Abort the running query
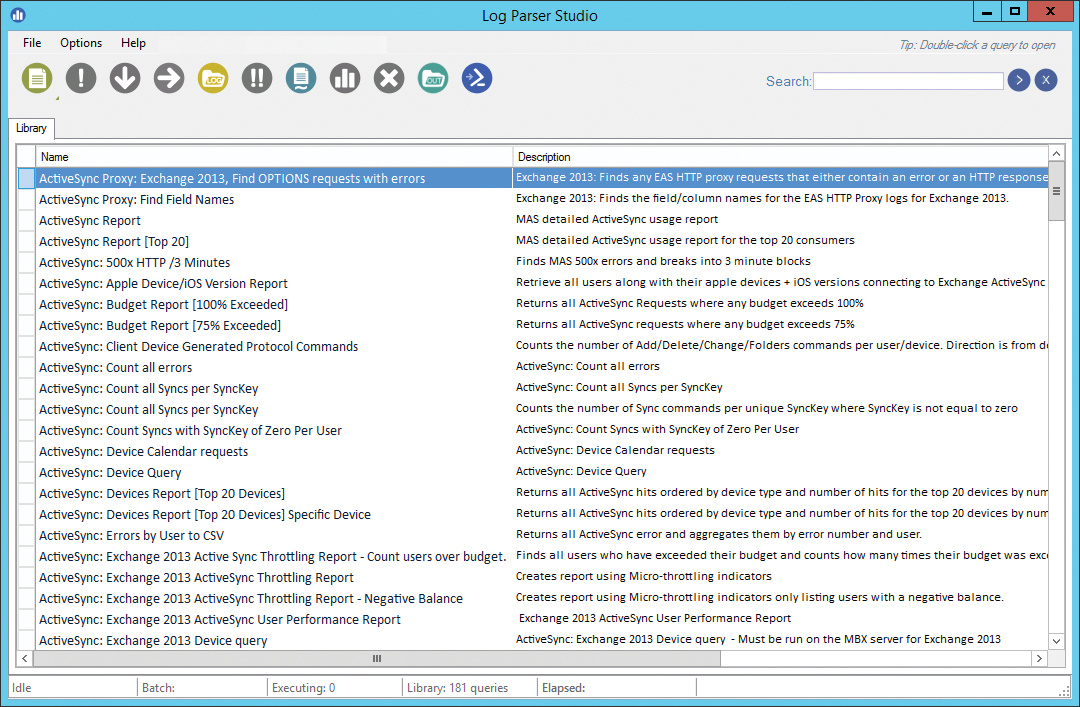The image size is (1080, 707). point(388,78)
